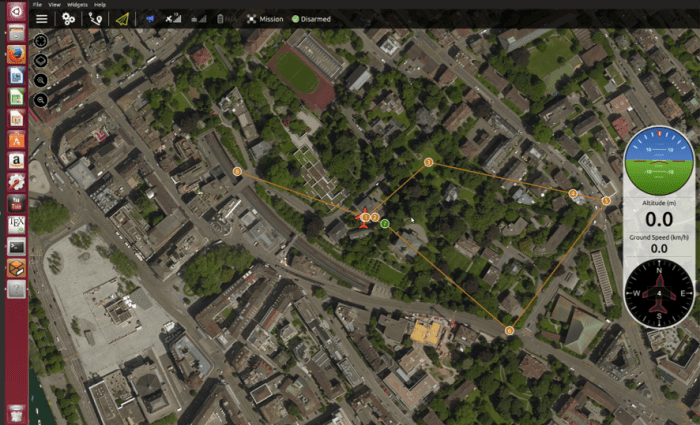Toggle the Disarmed arming status
The height and width of the screenshot is (425, 700).
(x=312, y=18)
